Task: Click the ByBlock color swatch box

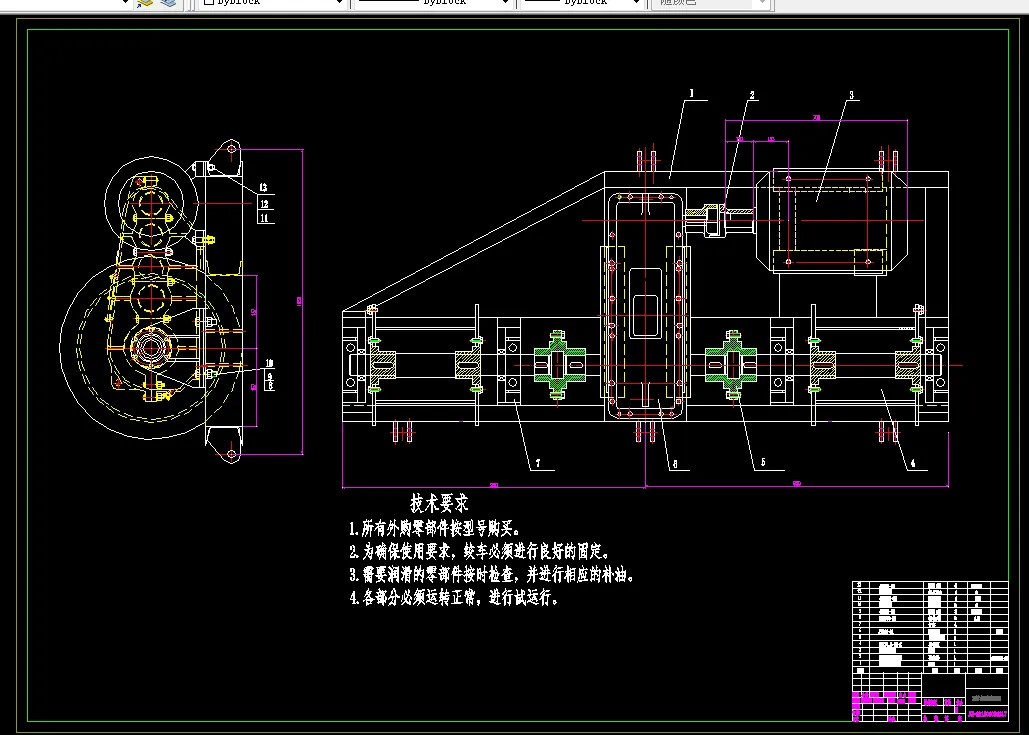Action: click(x=208, y=3)
